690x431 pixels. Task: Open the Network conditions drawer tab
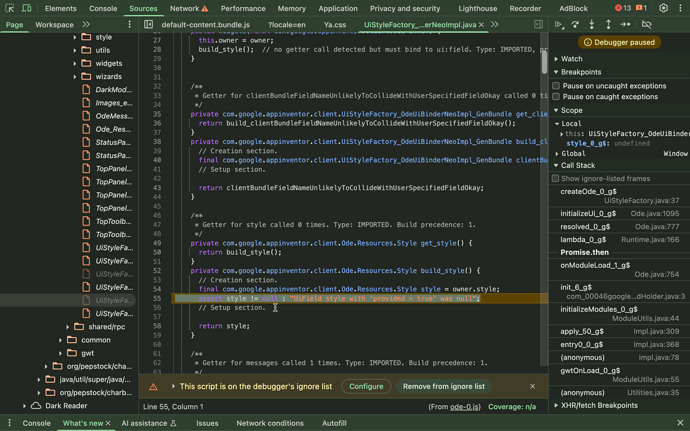coord(270,423)
